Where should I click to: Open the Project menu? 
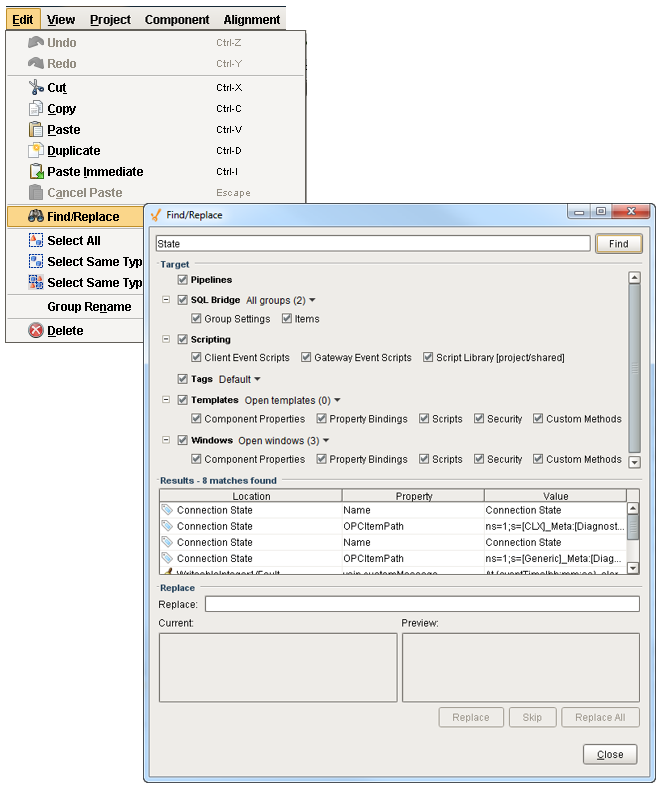[x=110, y=19]
